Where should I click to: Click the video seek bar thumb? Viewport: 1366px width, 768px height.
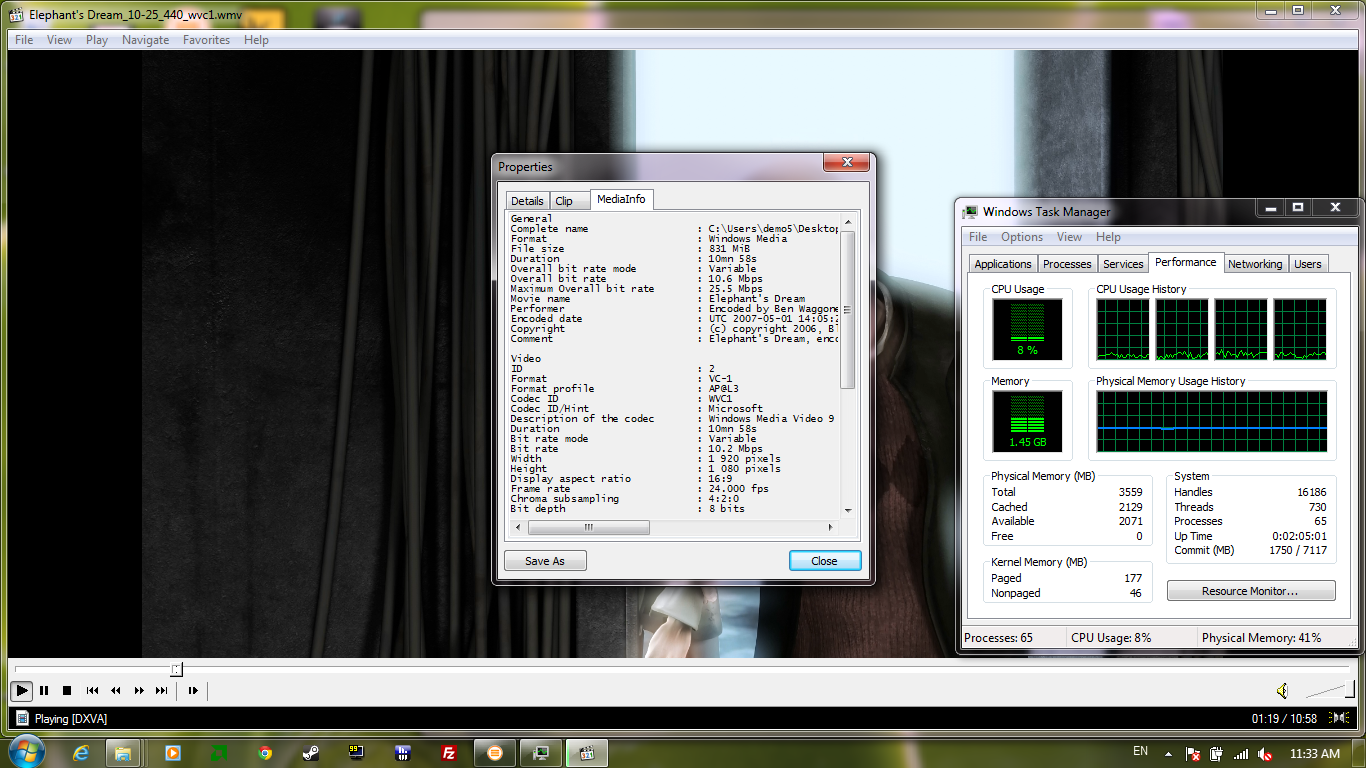tap(176, 669)
